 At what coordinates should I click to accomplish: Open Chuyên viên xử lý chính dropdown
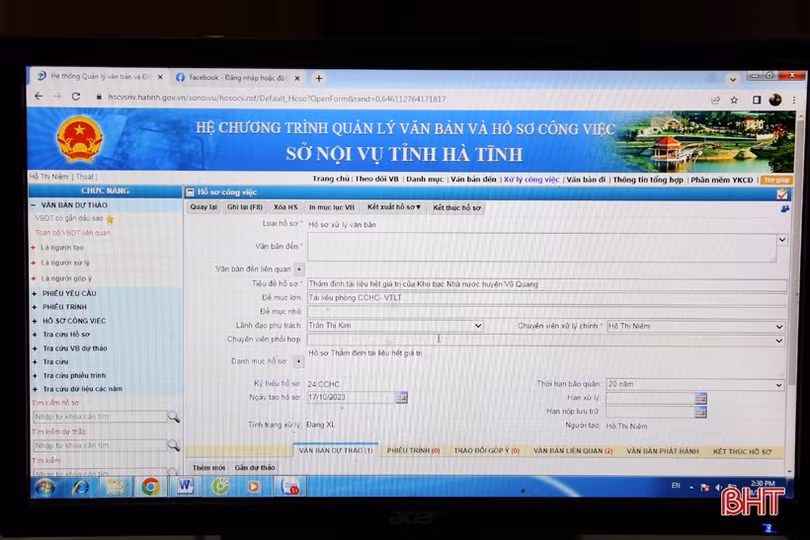click(x=779, y=327)
